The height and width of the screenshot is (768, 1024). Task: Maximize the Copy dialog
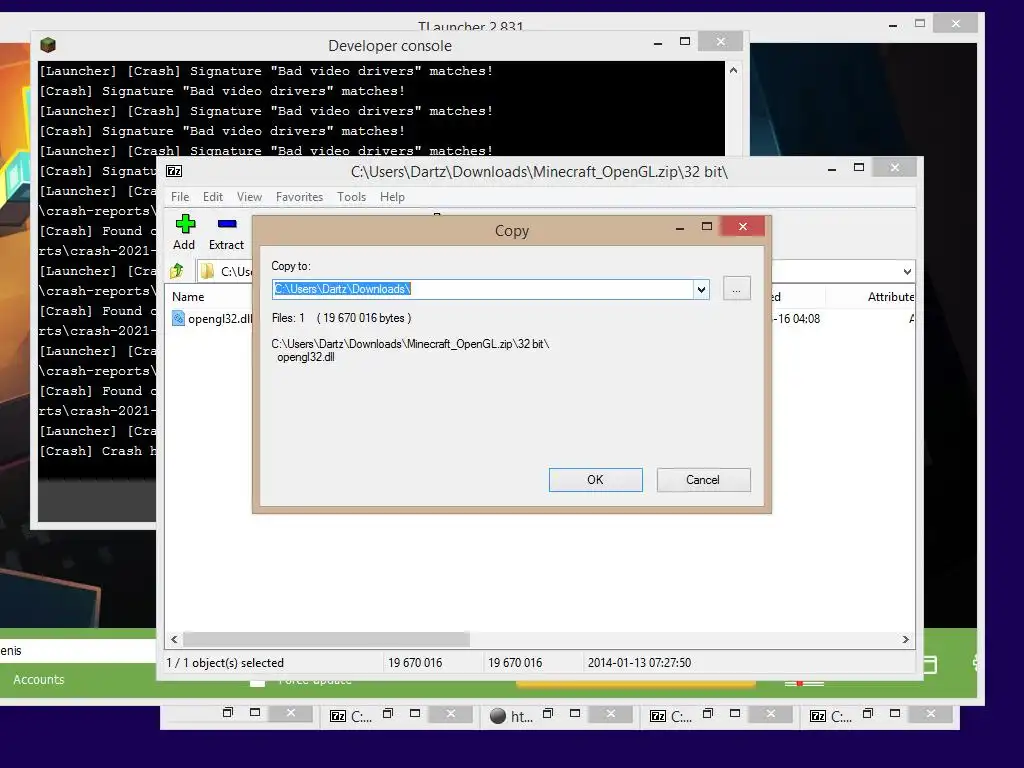coord(707,226)
